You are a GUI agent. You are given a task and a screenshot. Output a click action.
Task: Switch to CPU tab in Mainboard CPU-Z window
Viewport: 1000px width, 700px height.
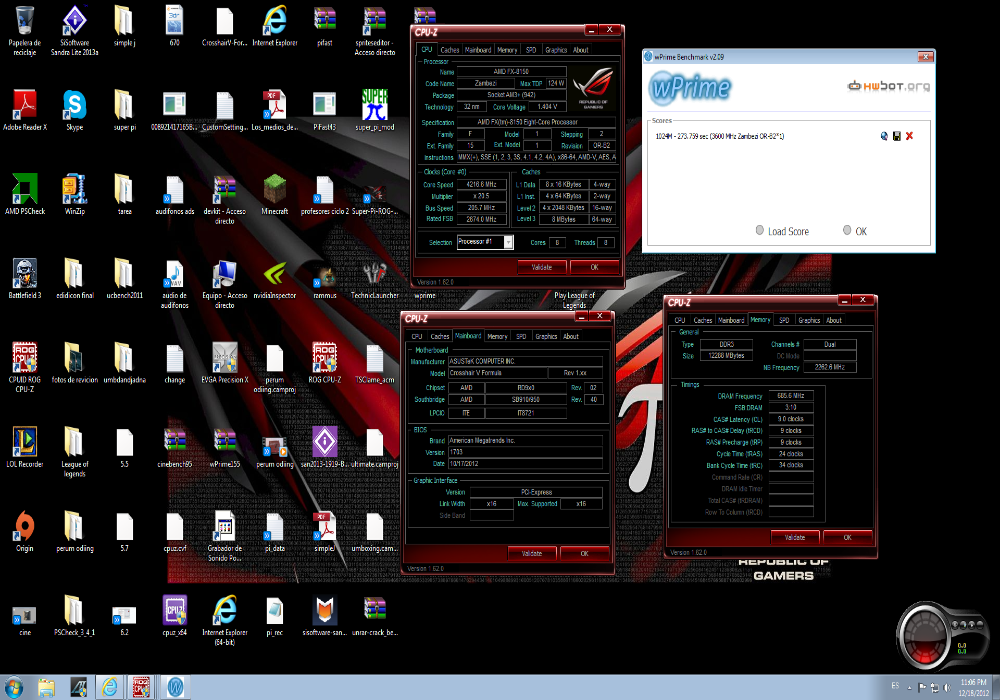pos(416,336)
